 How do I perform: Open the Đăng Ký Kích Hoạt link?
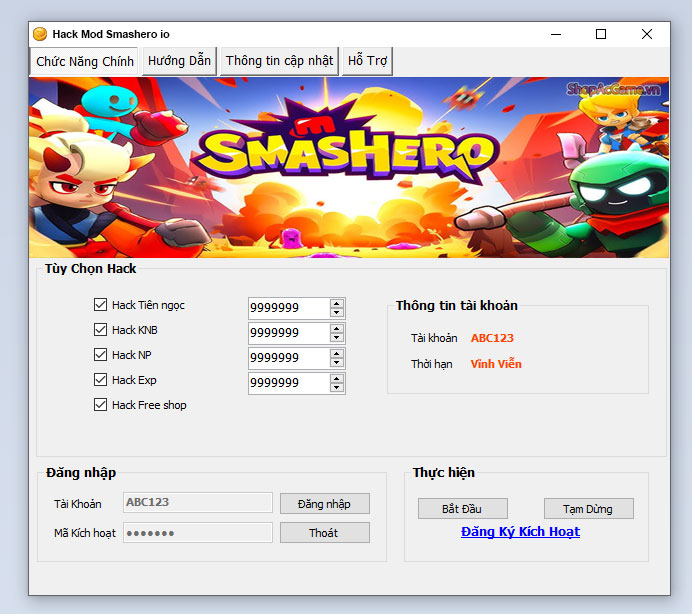point(520,532)
